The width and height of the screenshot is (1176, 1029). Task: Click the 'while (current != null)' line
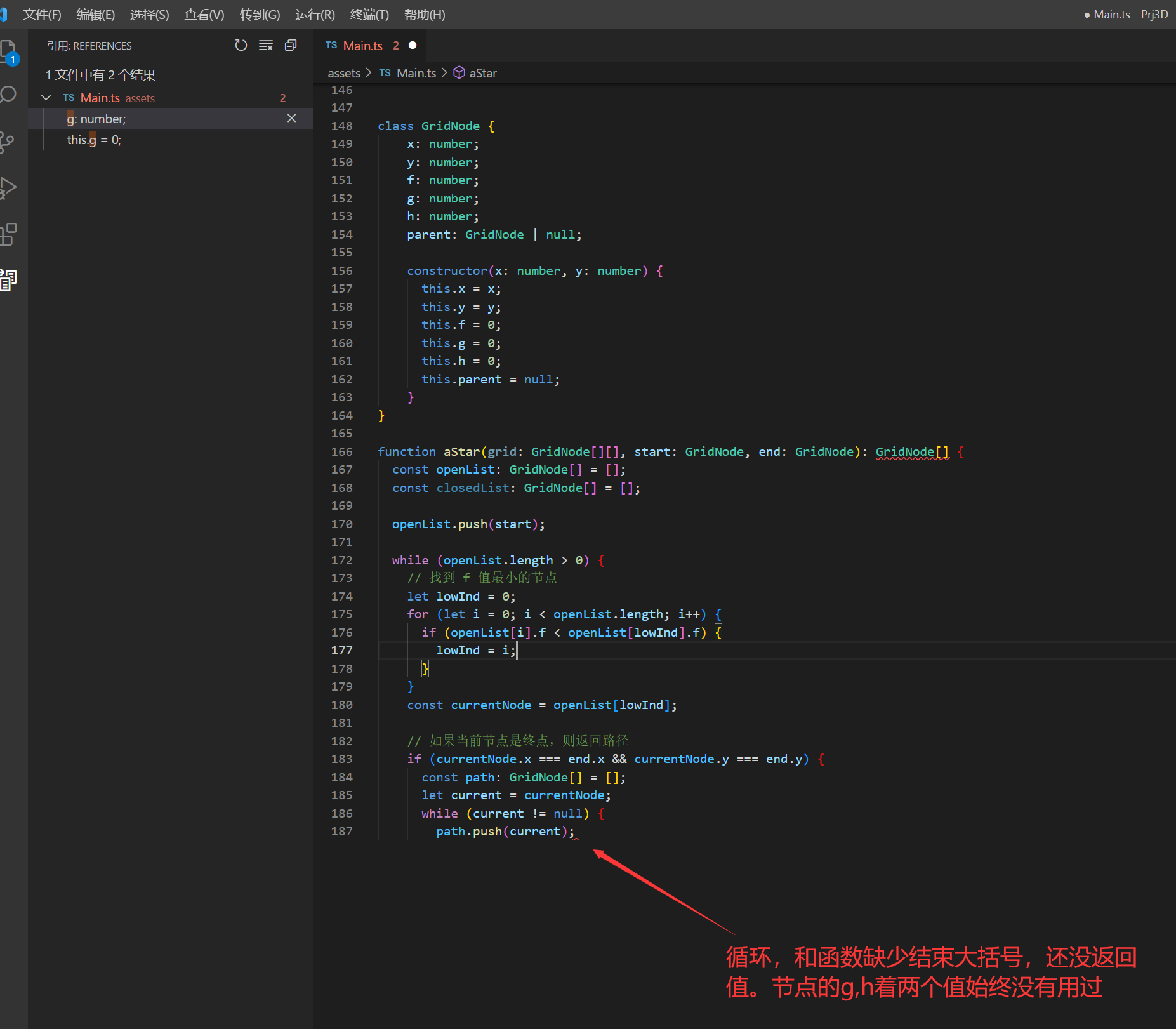pyautogui.click(x=513, y=814)
